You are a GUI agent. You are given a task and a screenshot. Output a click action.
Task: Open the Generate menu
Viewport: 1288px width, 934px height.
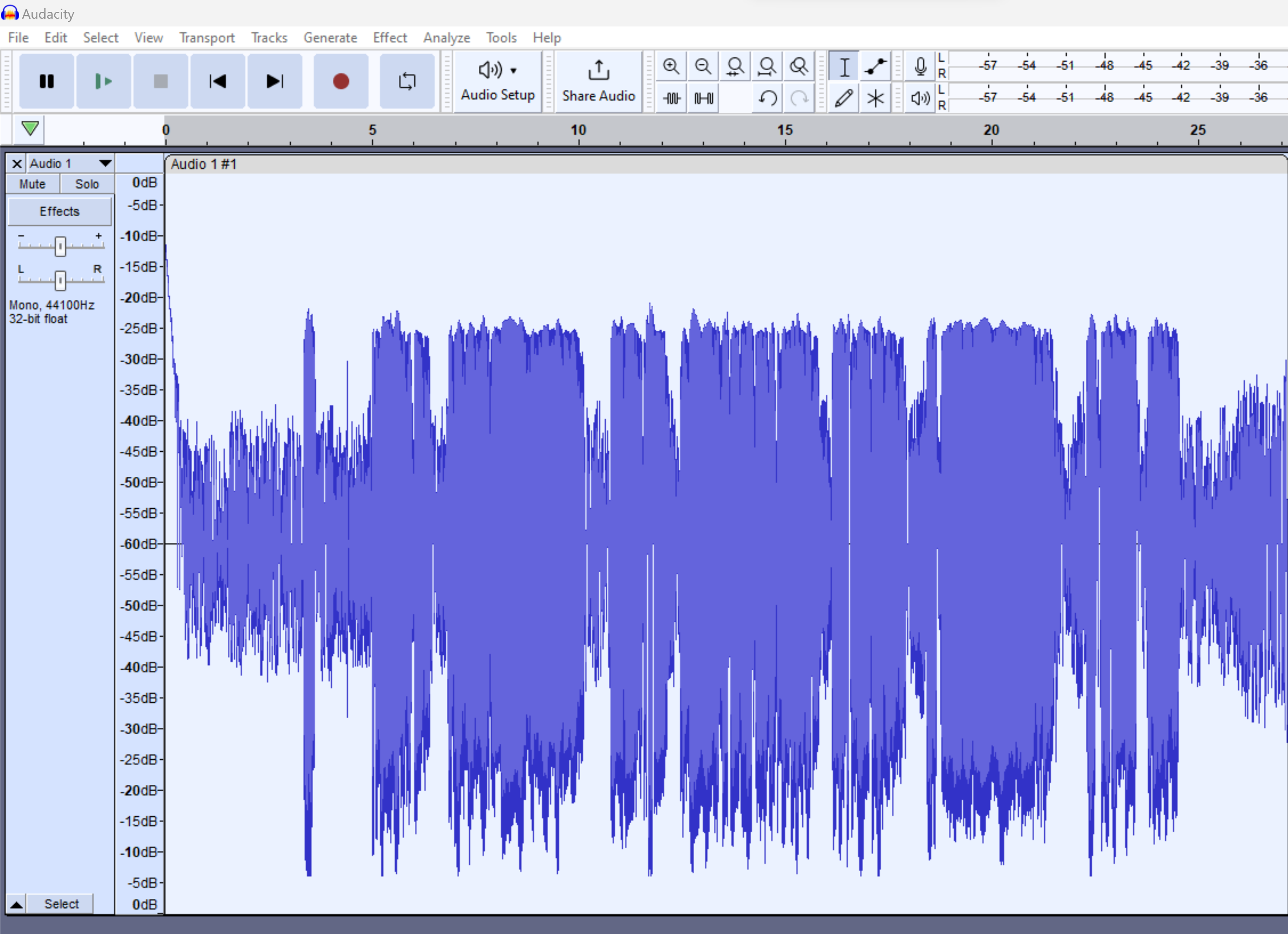(330, 37)
